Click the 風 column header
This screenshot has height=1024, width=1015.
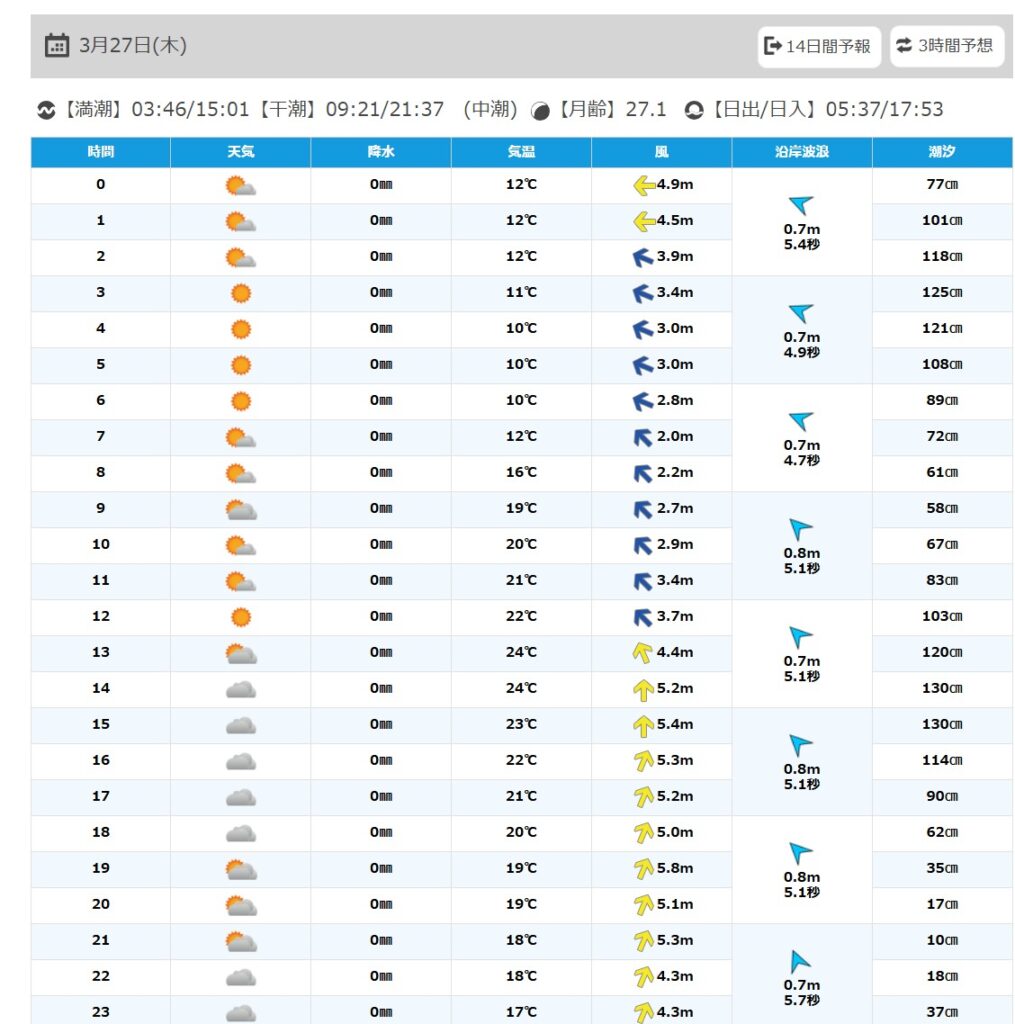[x=662, y=152]
